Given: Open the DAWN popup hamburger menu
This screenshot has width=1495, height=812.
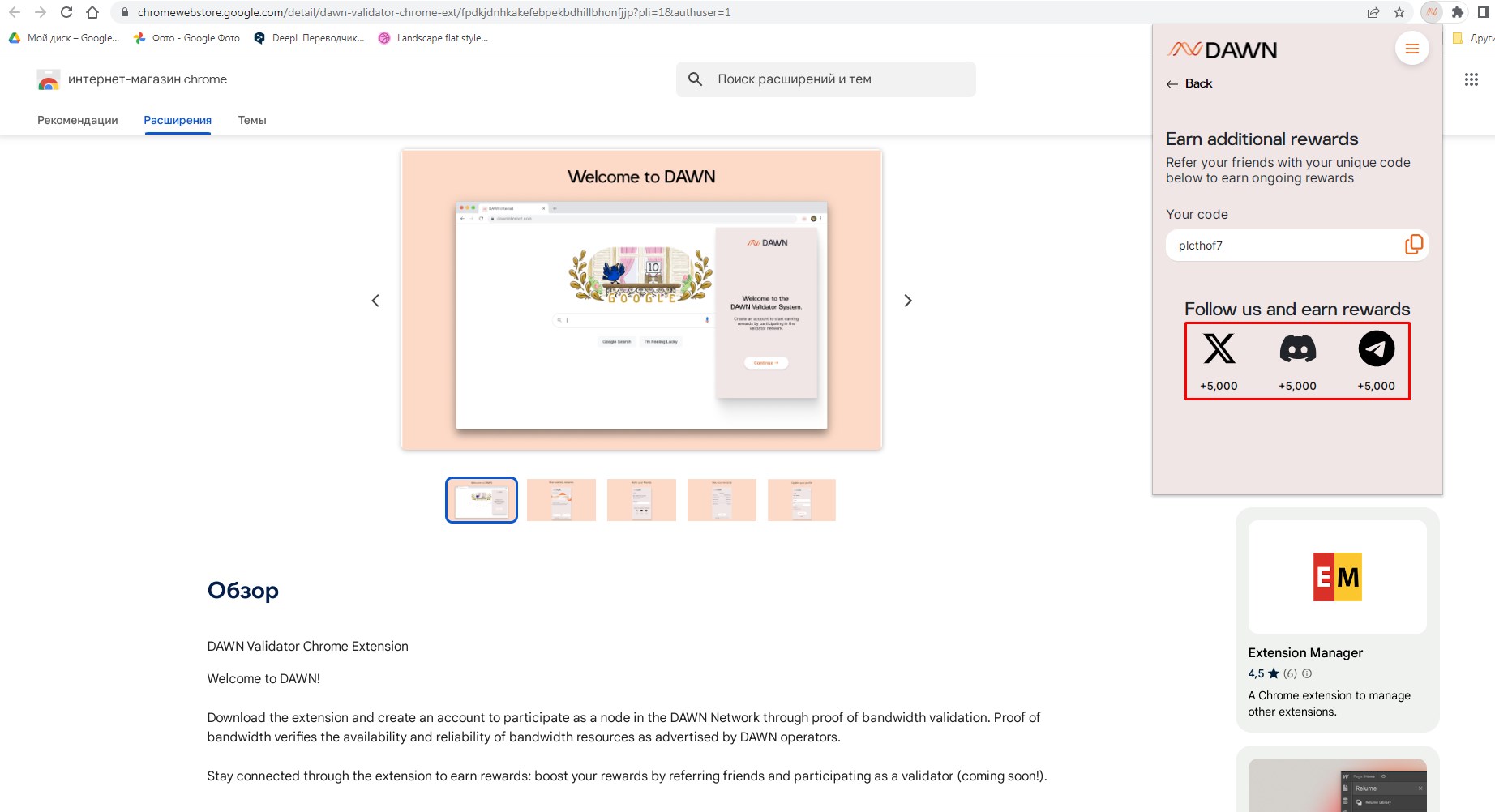Looking at the screenshot, I should [1411, 49].
